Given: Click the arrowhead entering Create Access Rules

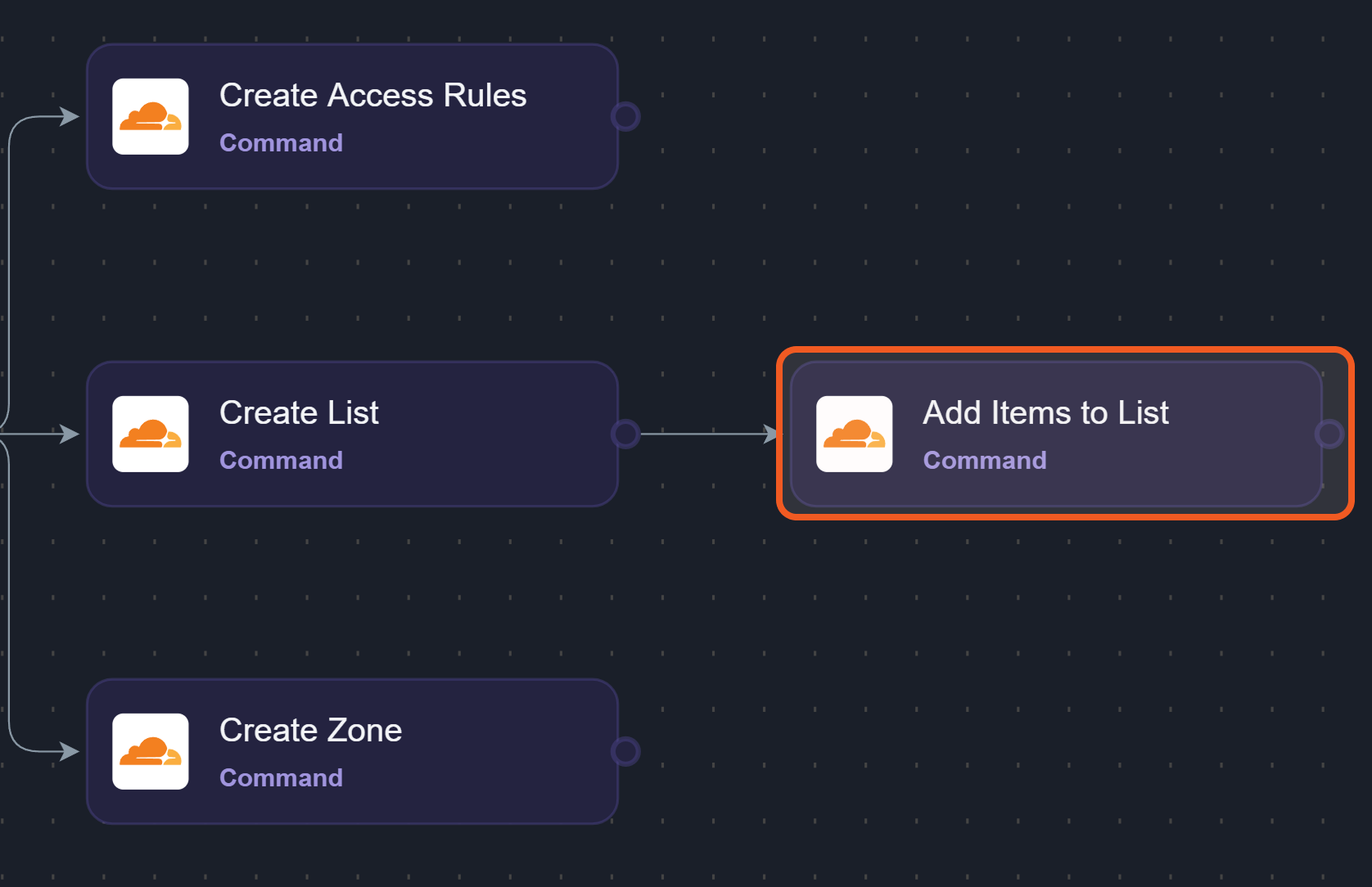Looking at the screenshot, I should point(70,116).
